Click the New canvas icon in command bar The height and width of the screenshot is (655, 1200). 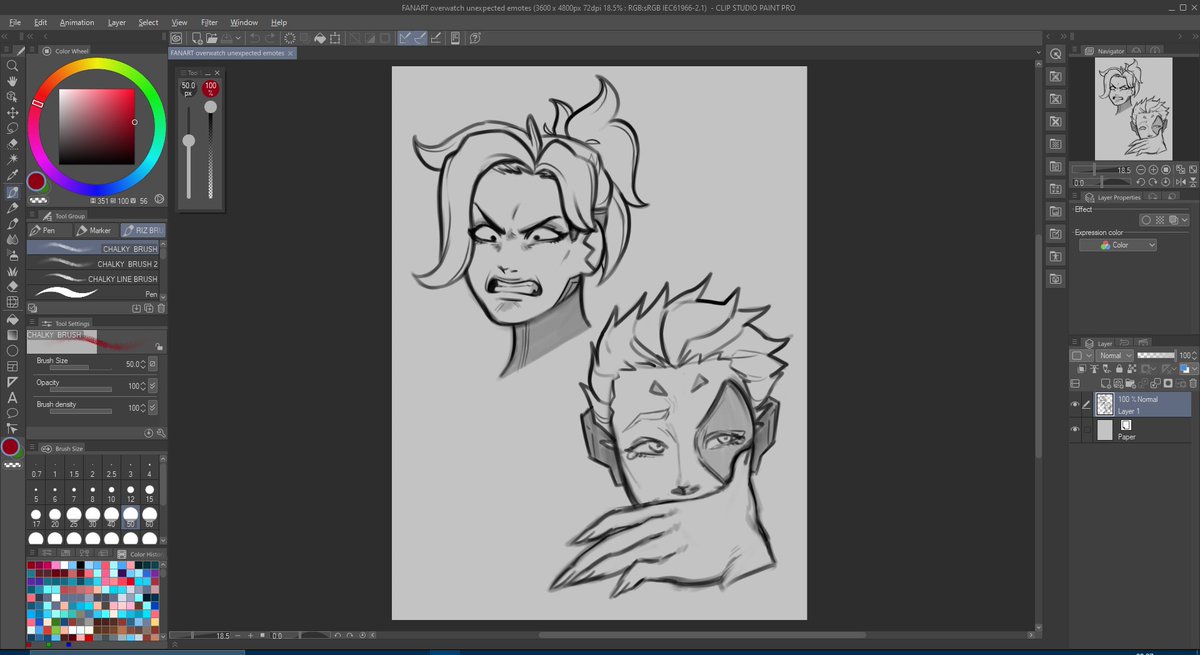coord(195,39)
